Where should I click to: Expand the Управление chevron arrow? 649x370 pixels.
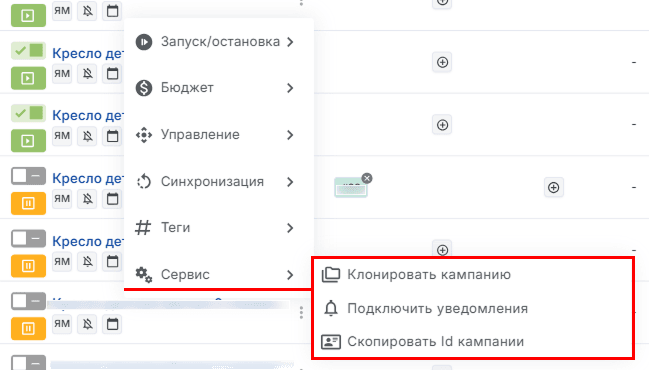[290, 135]
